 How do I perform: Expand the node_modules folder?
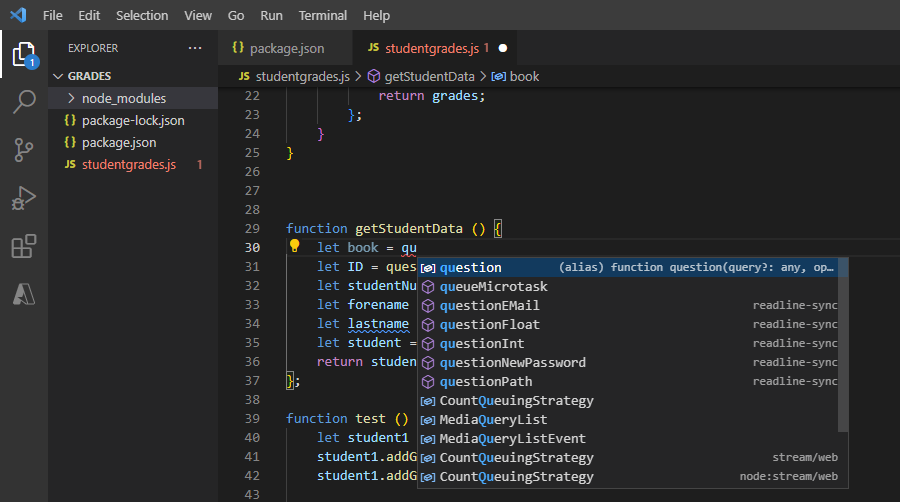(124, 98)
